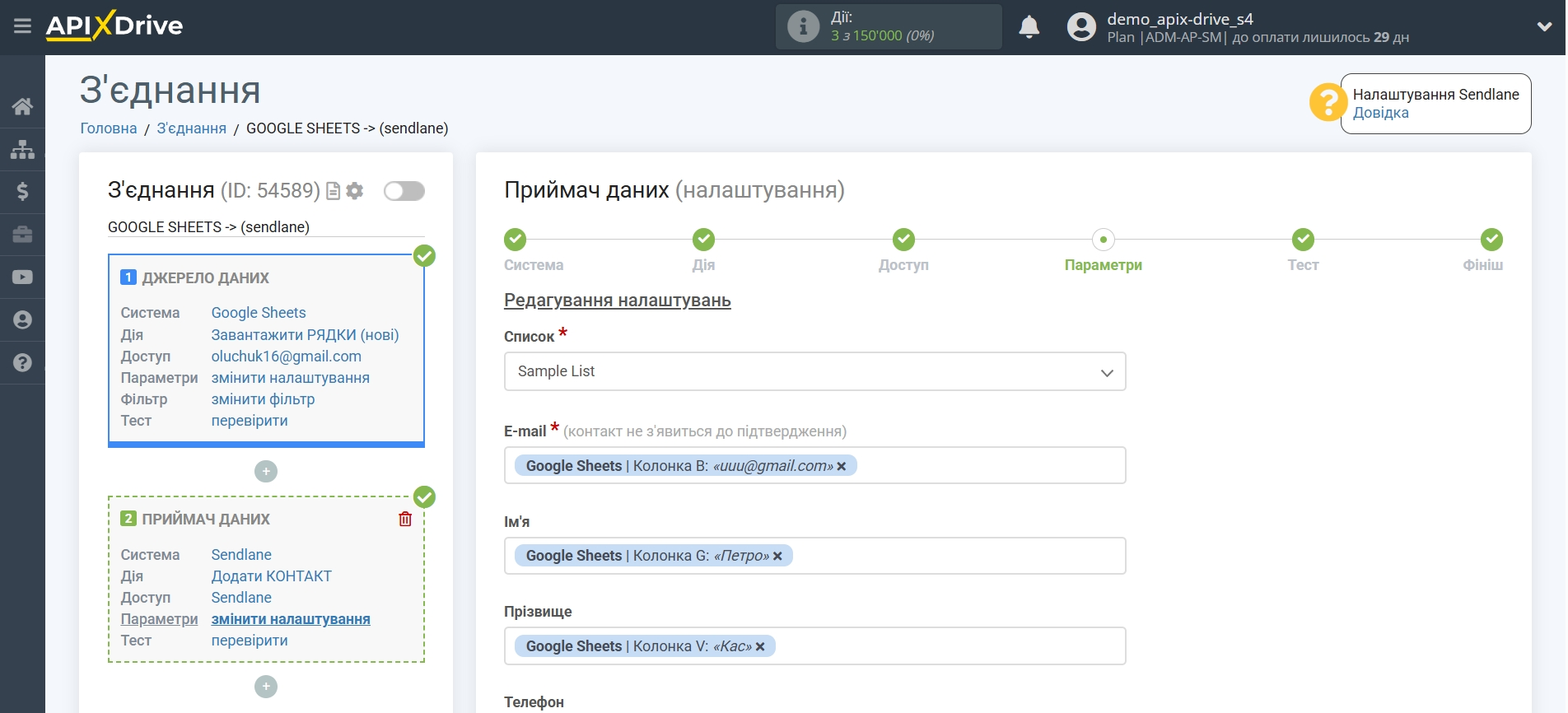Click inside the E-mail field

[x=814, y=466]
